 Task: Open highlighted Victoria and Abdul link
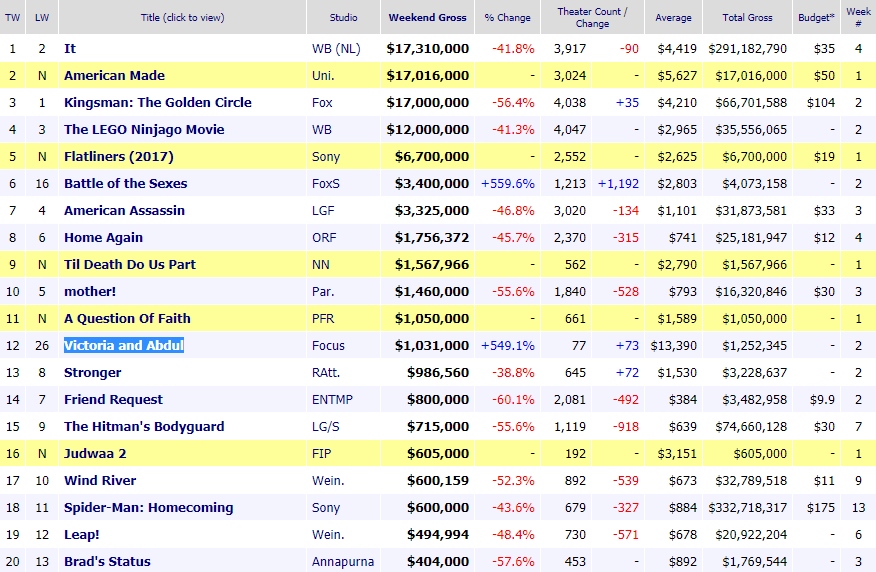[124, 345]
